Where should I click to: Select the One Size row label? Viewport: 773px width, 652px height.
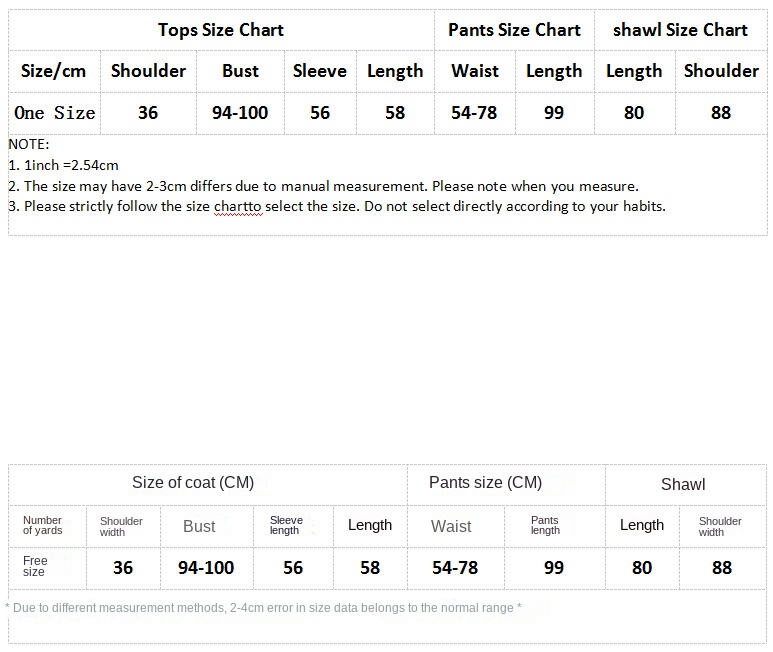55,113
